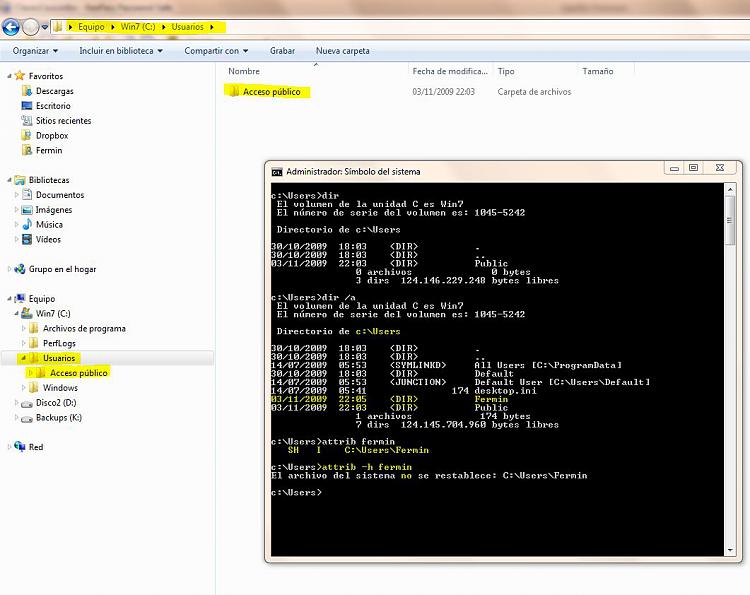This screenshot has width=750, height=595.
Task: Click the command prompt scroll-up arrow
Action: 730,189
